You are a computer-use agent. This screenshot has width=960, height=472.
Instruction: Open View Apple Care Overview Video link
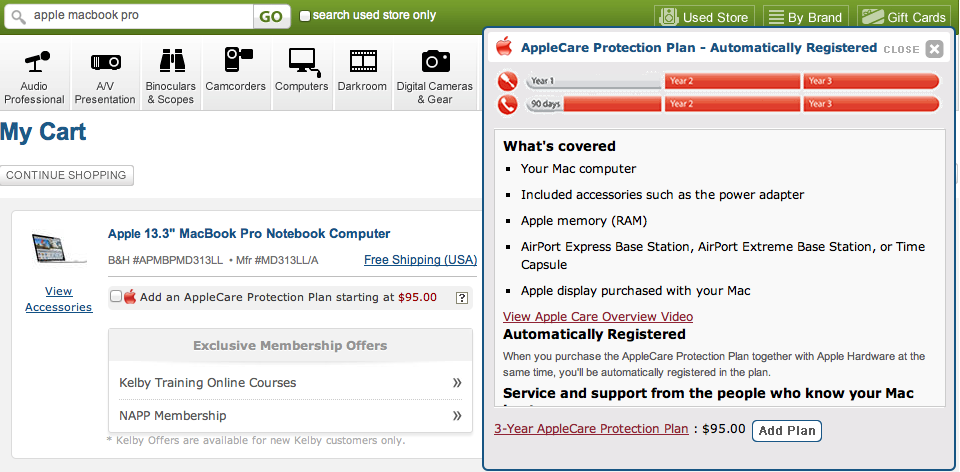click(x=598, y=317)
